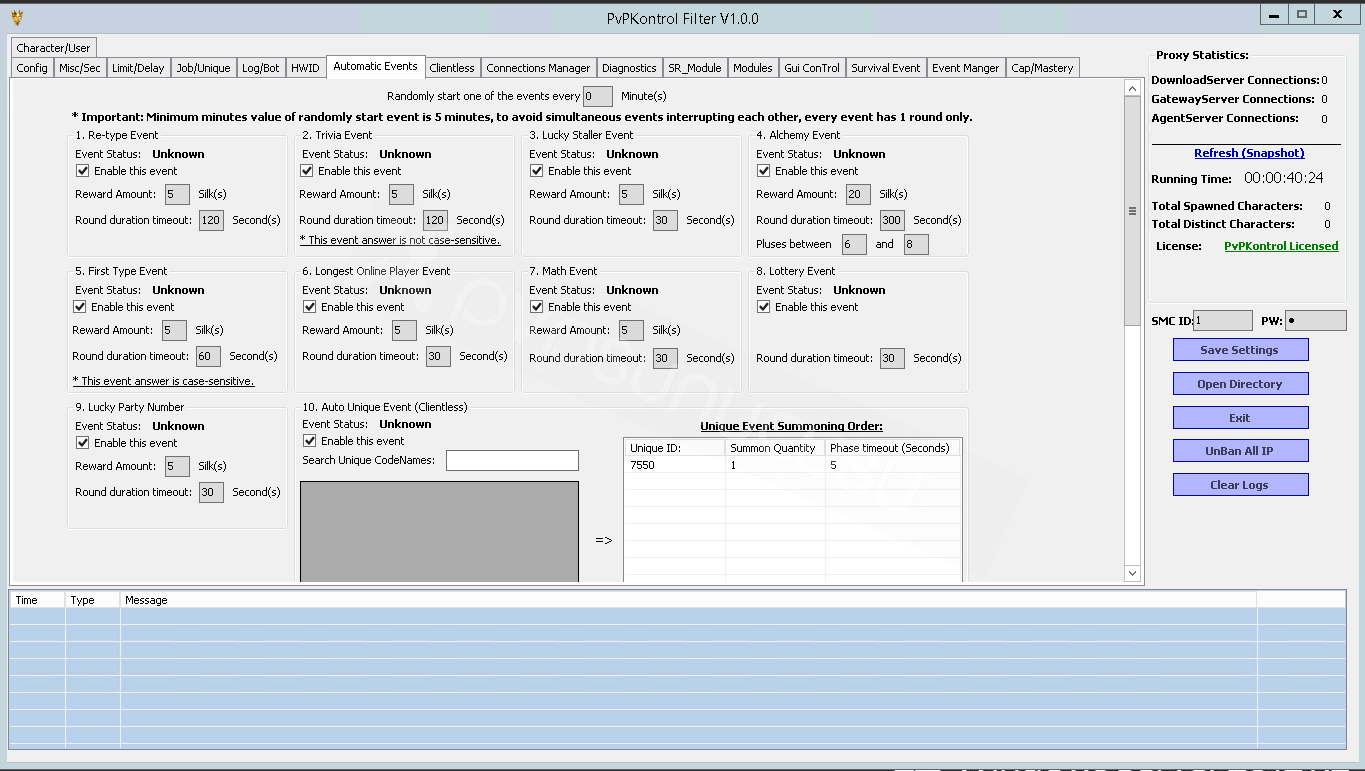
Task: Open the Cap/Mastery tab
Action: tap(1042, 68)
